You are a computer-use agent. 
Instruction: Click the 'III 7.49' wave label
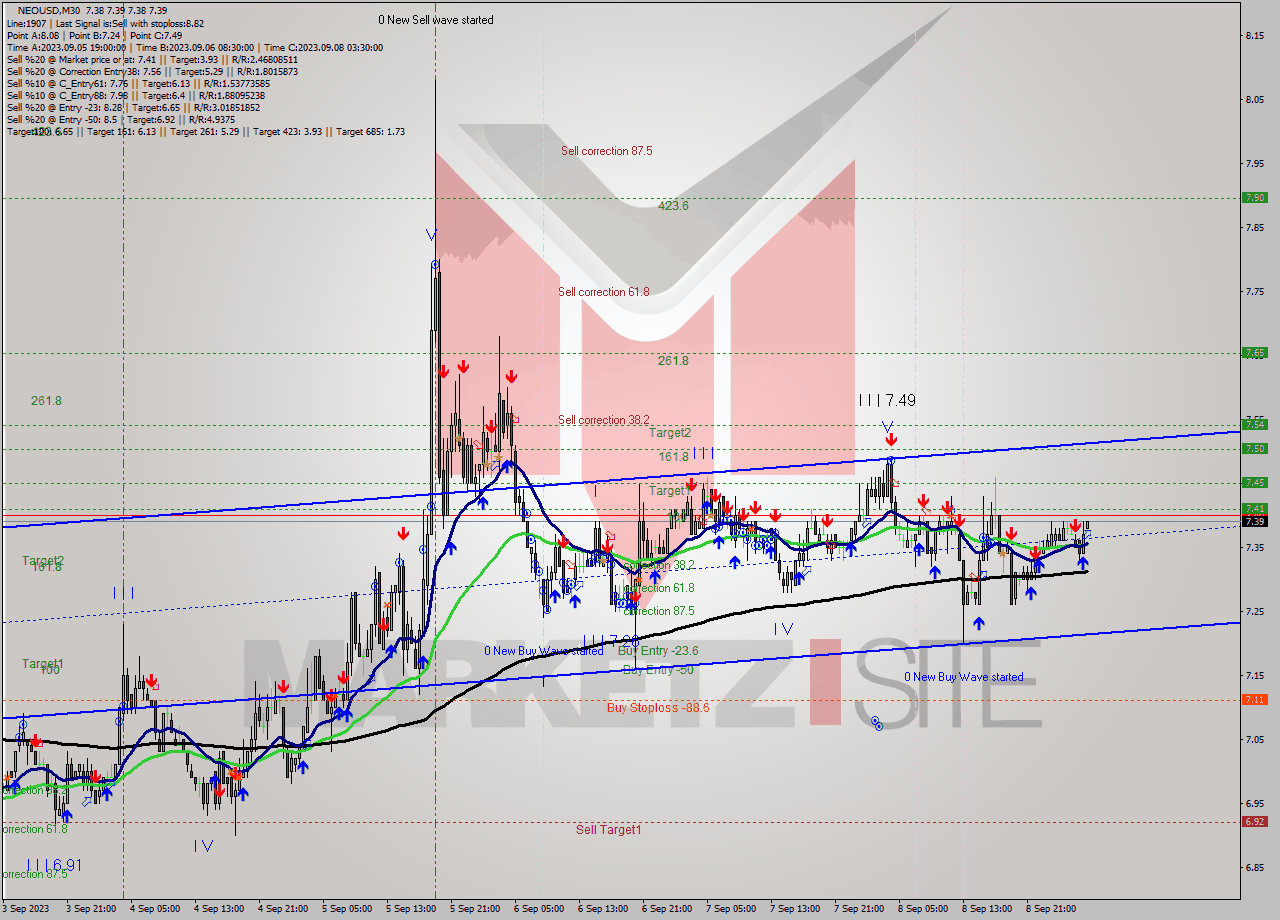(x=887, y=400)
